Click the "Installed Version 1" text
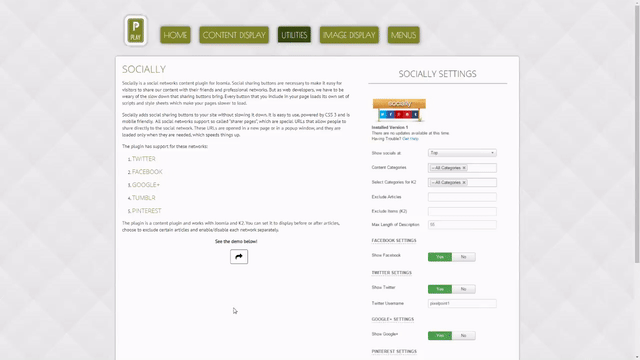640x360 pixels. pyautogui.click(x=389, y=127)
